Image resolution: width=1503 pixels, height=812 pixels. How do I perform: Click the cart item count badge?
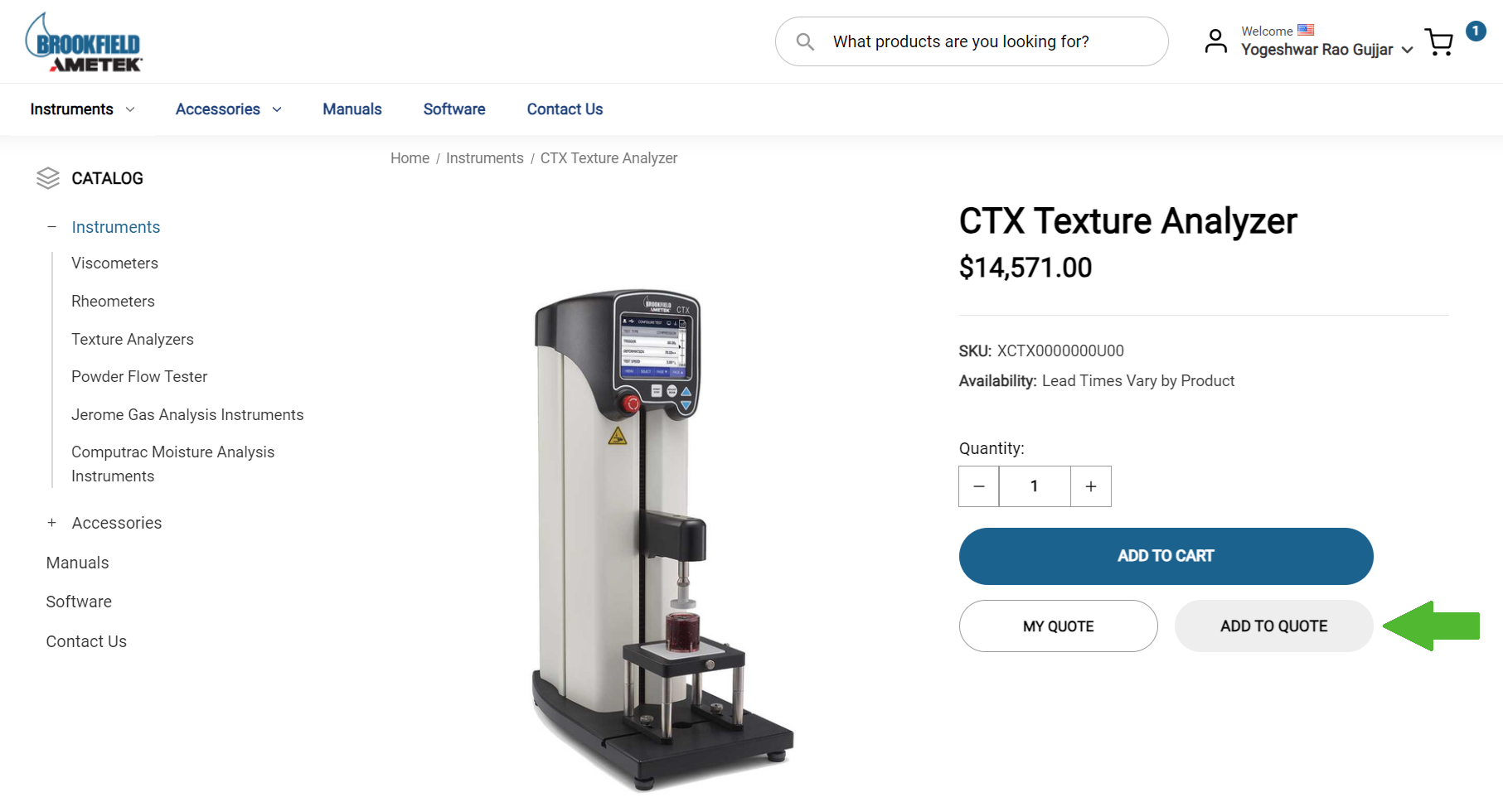click(x=1476, y=31)
